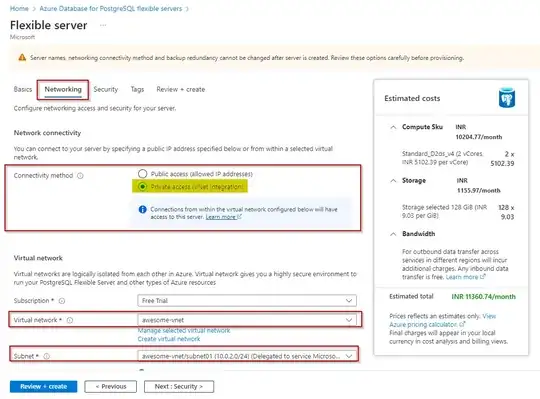This screenshot has height=399, width=540.
Task: Click the info icon next to Virtual network
Action: (70, 320)
